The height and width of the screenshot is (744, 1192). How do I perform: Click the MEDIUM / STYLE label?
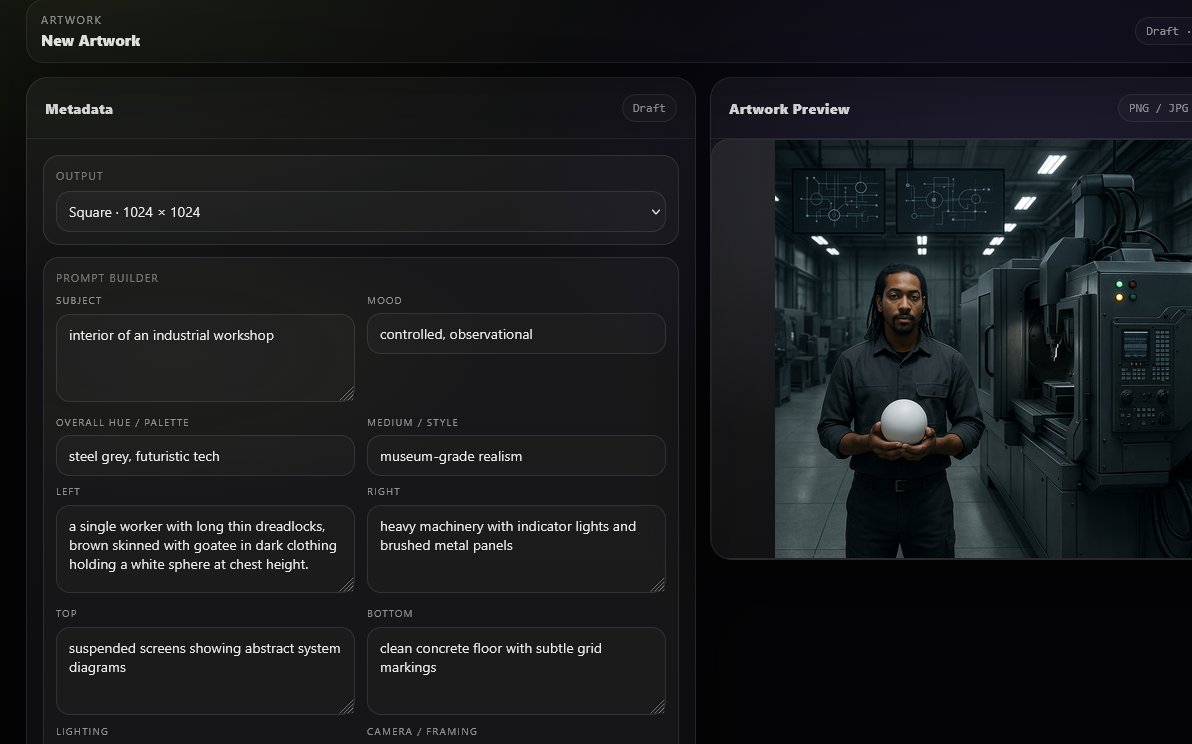pos(413,423)
